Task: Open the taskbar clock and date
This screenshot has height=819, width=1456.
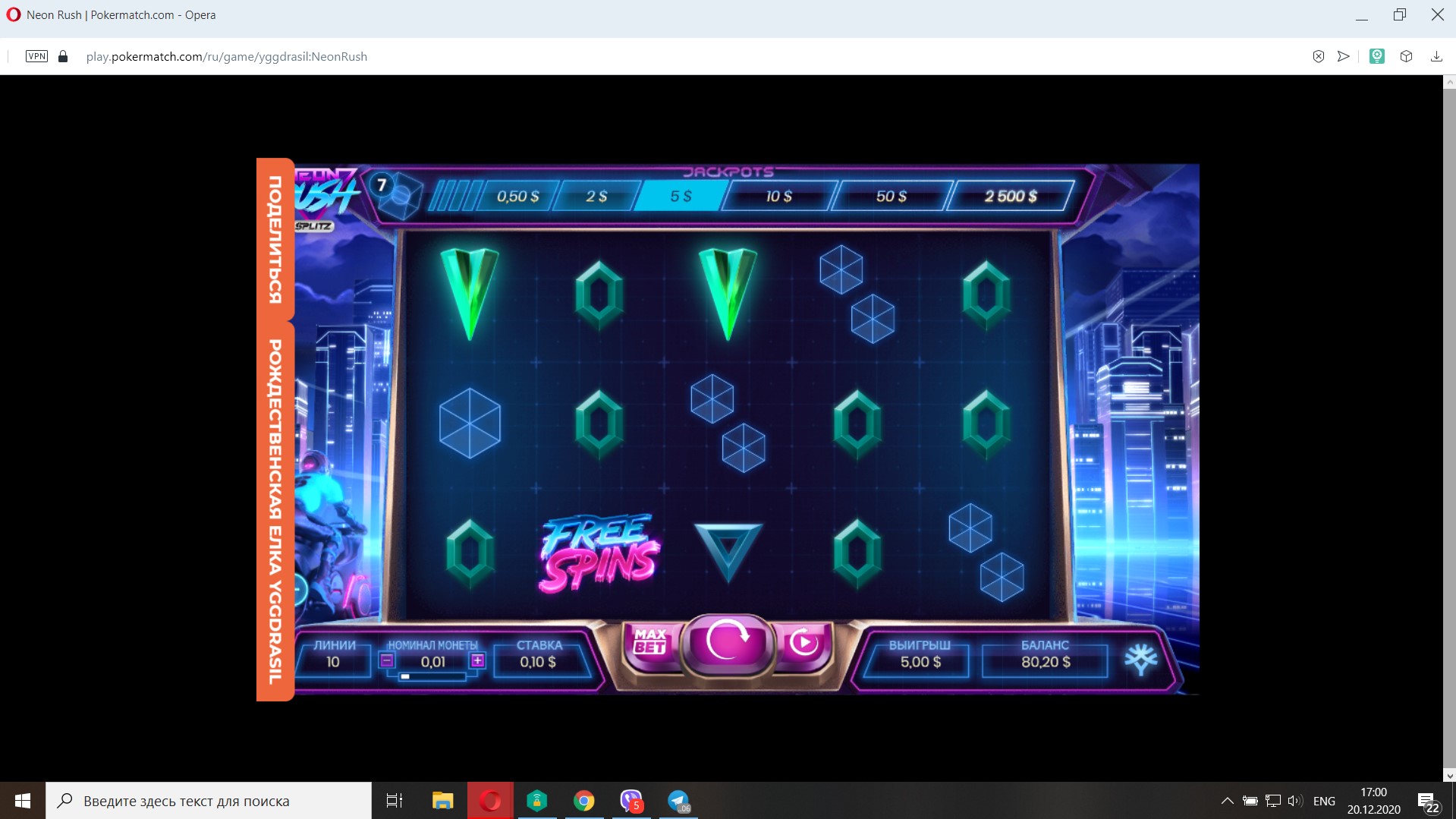Action: (x=1374, y=801)
